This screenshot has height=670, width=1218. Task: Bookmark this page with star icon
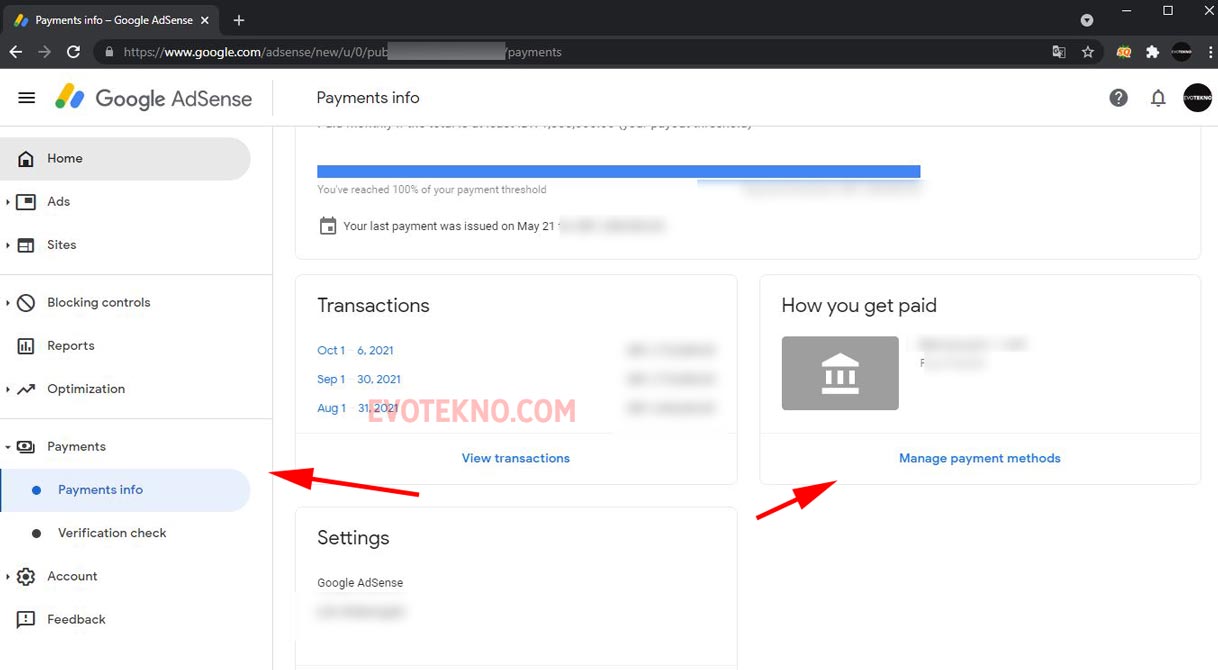coord(1088,52)
